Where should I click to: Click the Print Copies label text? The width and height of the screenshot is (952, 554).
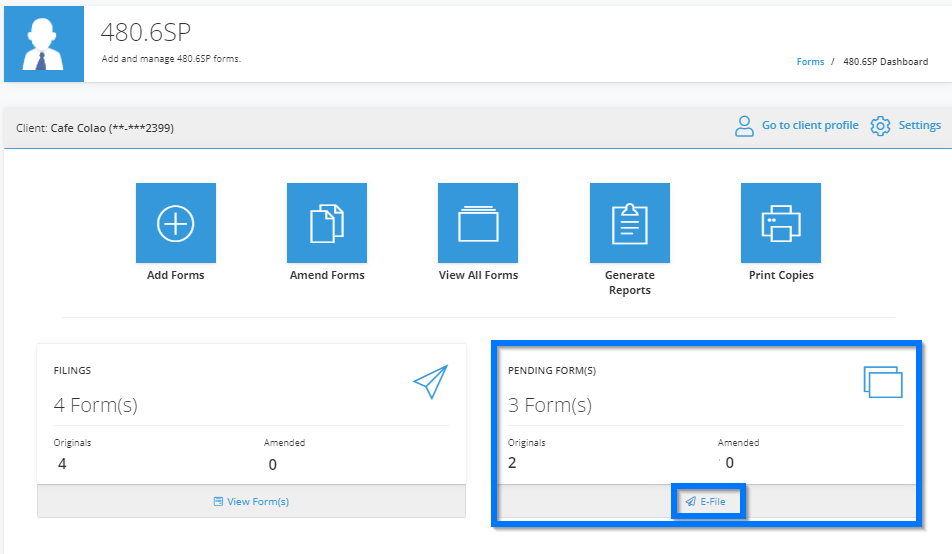781,275
